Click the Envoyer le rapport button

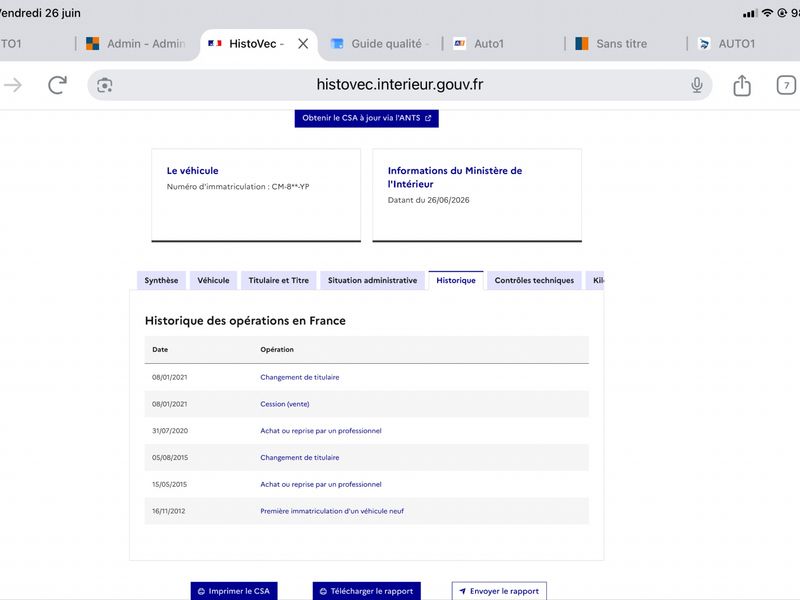tap(499, 591)
